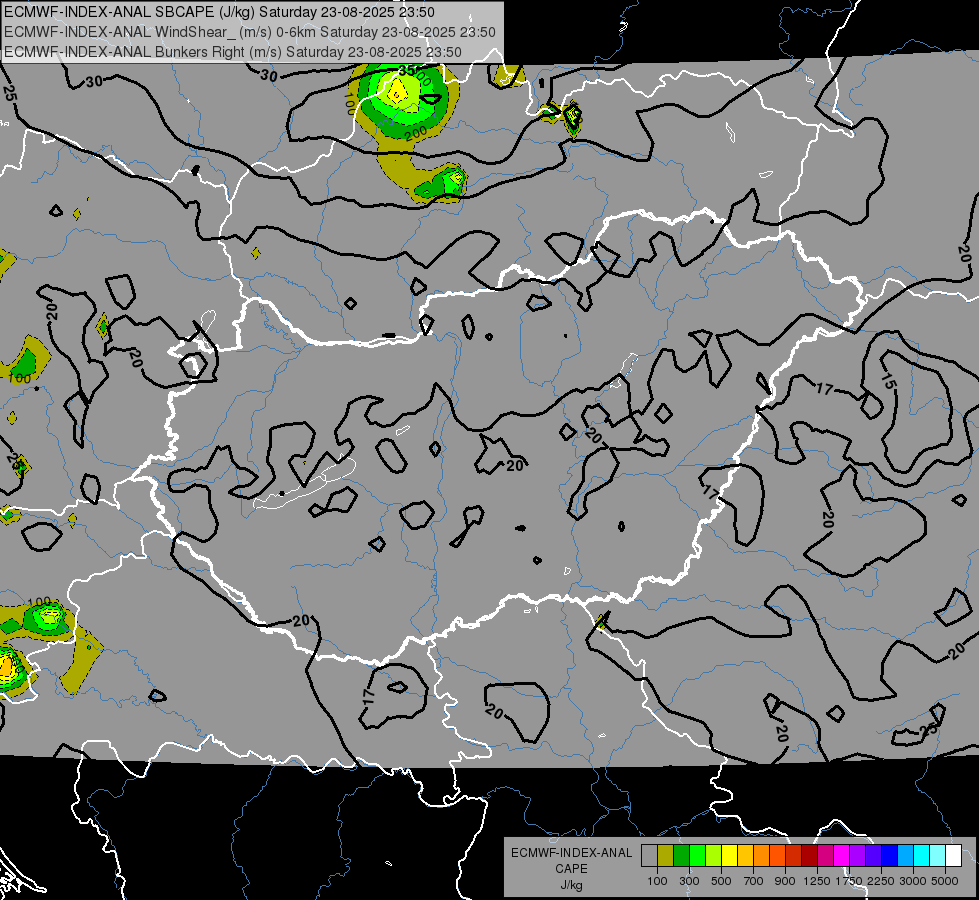Click the legend value 100
979x900 pixels.
click(657, 881)
